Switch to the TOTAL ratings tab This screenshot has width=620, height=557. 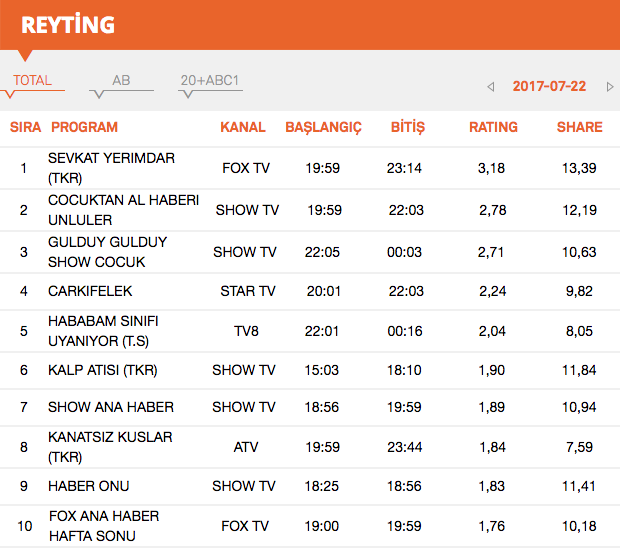click(x=33, y=81)
